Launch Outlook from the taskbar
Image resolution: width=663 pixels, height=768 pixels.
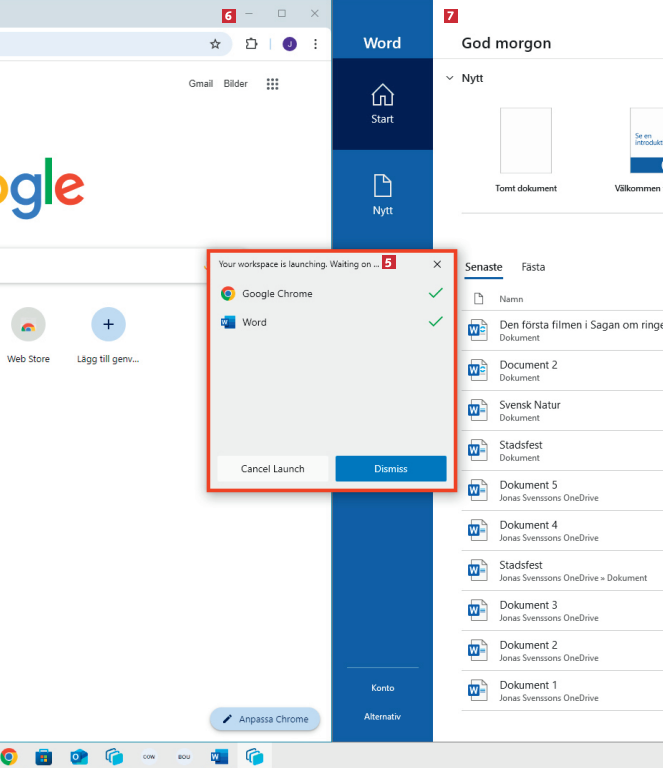(x=79, y=757)
